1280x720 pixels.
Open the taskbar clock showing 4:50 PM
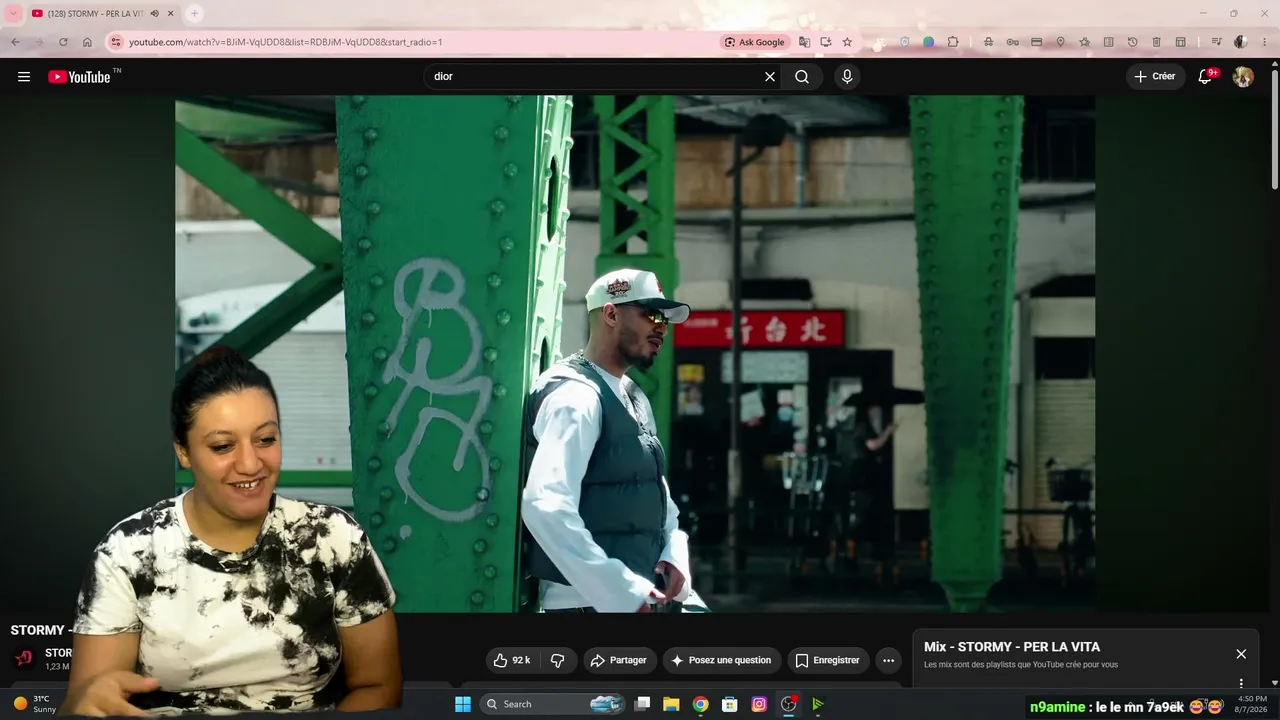point(1253,704)
